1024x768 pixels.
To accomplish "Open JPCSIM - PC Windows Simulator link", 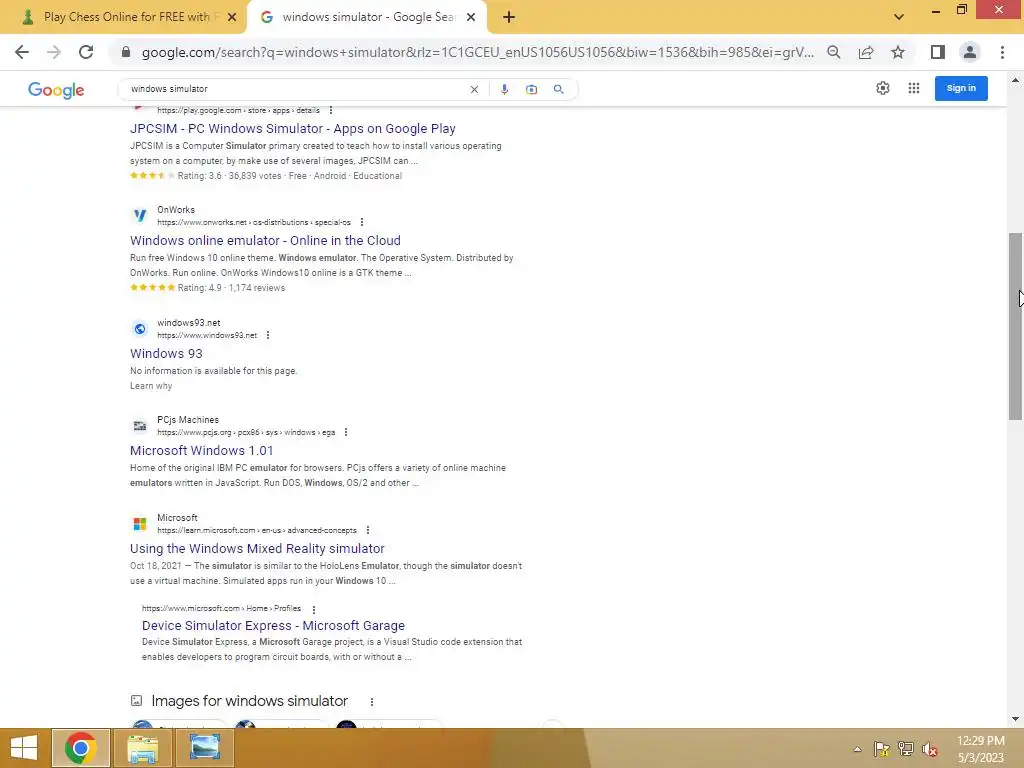I will tap(293, 129).
